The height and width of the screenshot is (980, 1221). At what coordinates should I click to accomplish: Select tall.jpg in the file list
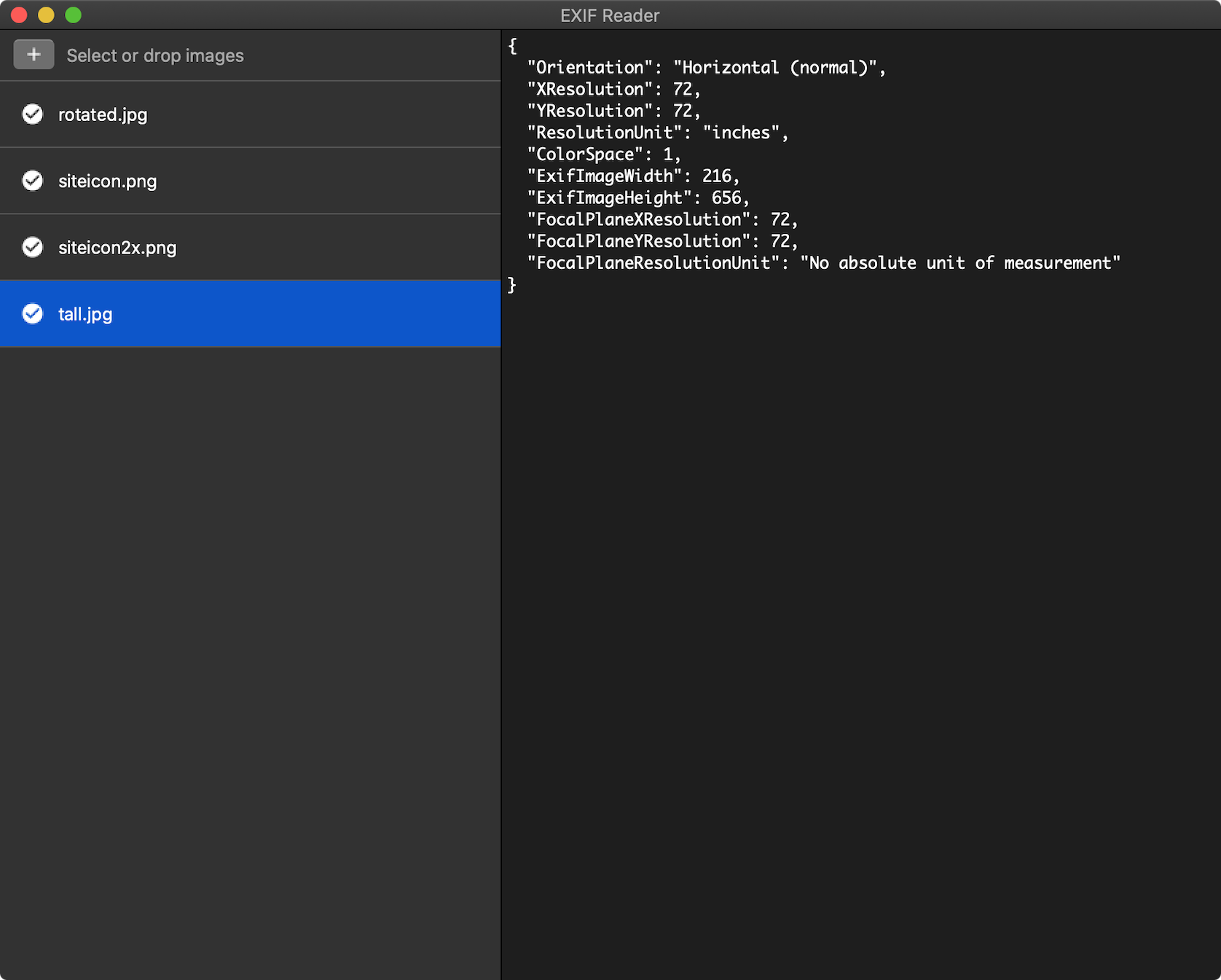click(250, 314)
